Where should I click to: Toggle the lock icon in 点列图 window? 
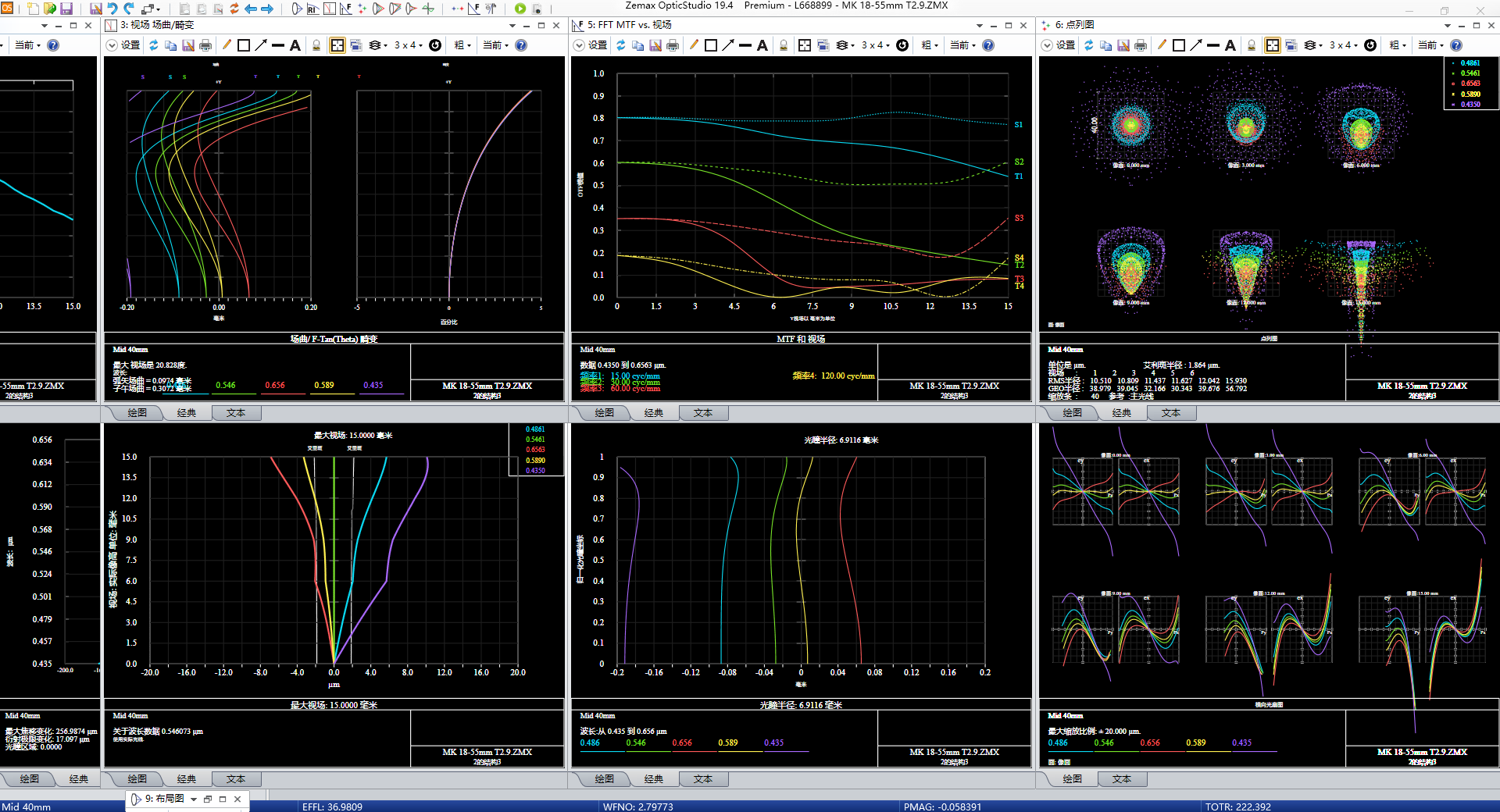[x=1252, y=45]
